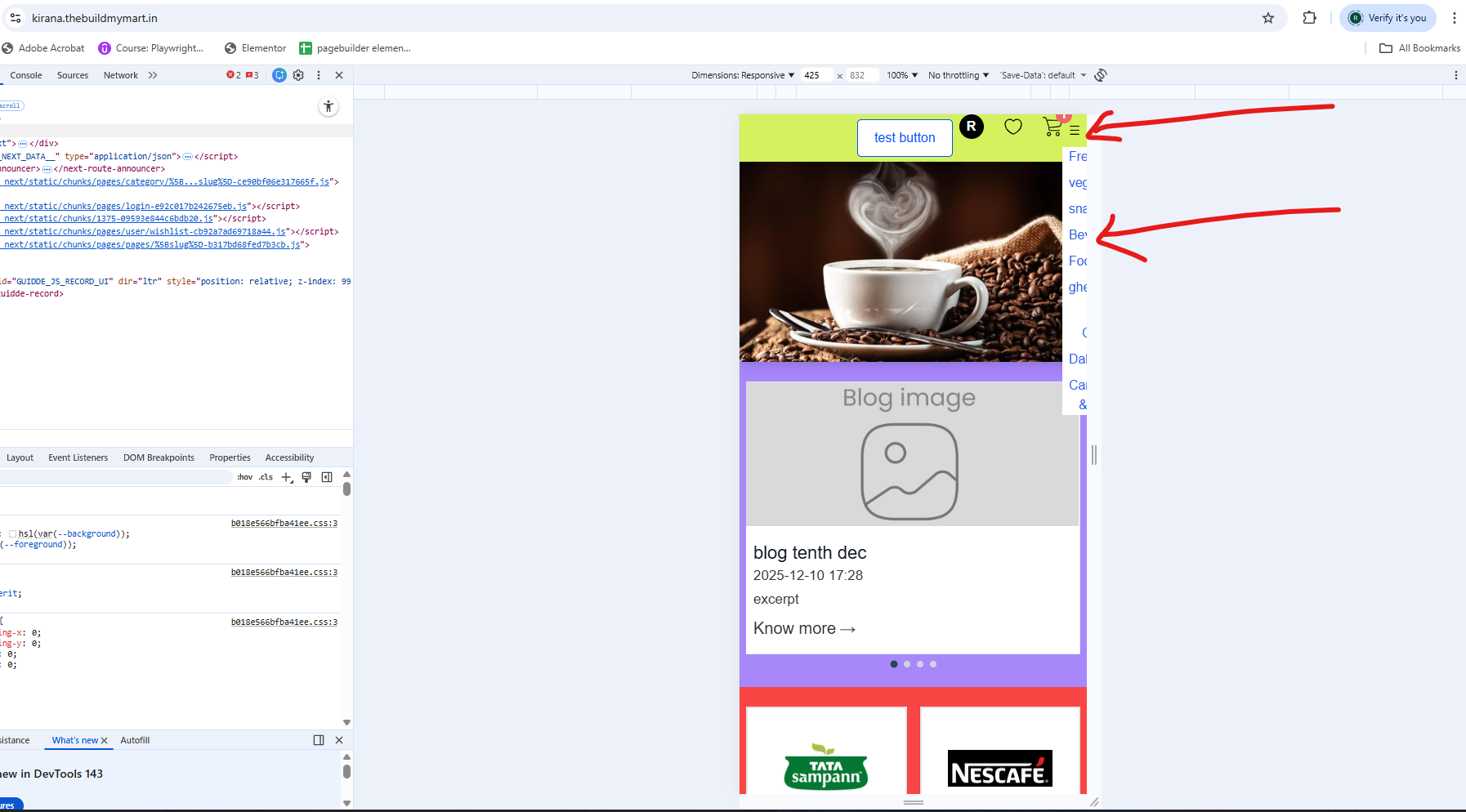This screenshot has height=812, width=1466.
Task: Open the AI assistance icon in DevTools toolbar
Action: [279, 75]
